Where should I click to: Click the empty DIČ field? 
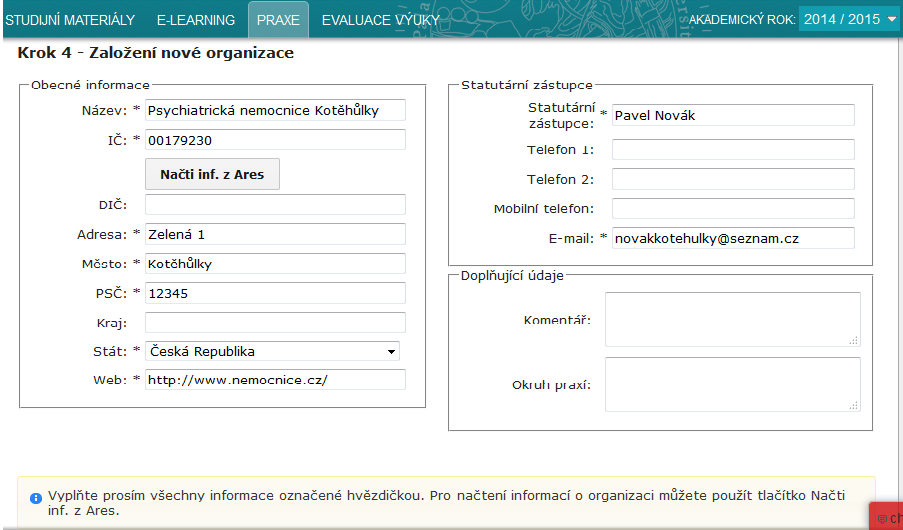275,205
